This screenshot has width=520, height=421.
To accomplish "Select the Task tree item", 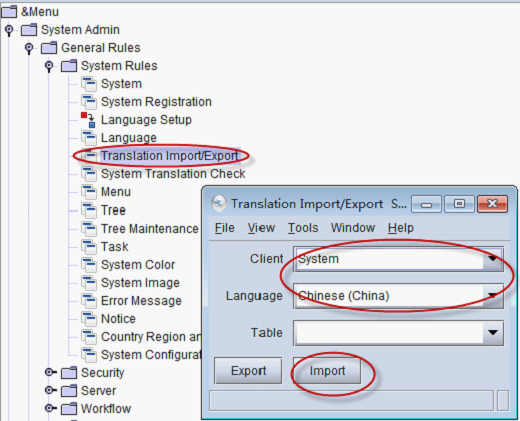I will click(x=115, y=247).
